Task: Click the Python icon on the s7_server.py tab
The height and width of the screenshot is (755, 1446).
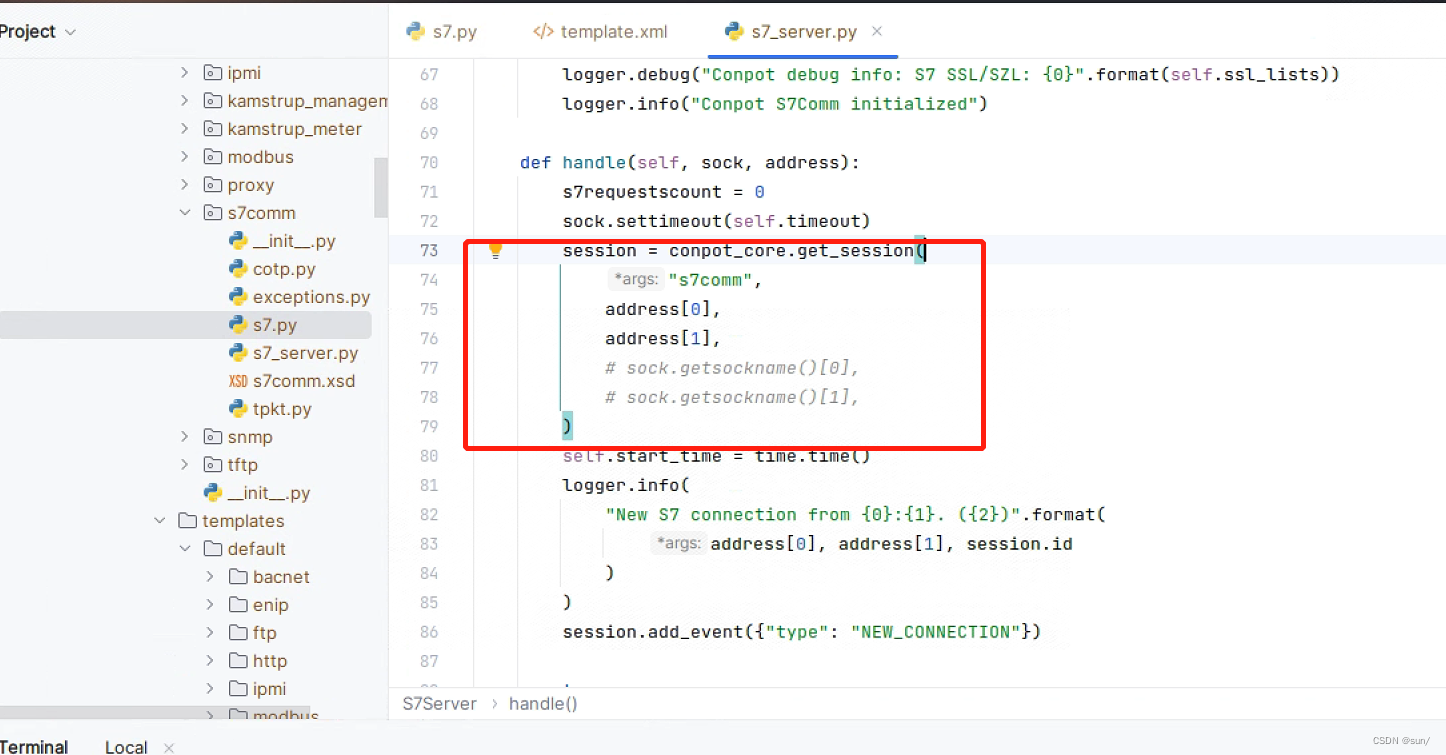Action: pos(733,31)
